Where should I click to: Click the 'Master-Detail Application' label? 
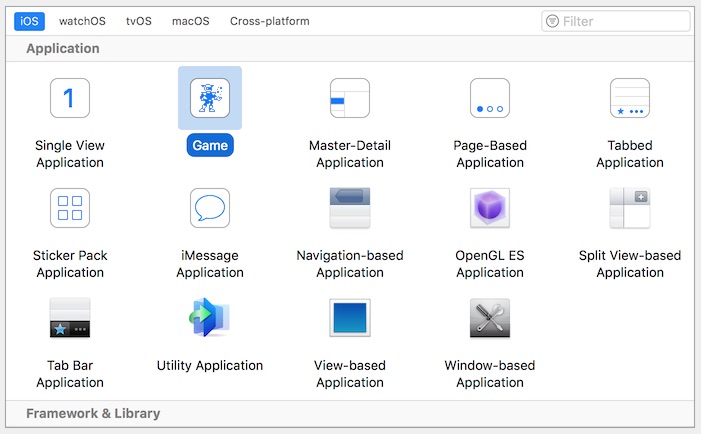tap(350, 154)
